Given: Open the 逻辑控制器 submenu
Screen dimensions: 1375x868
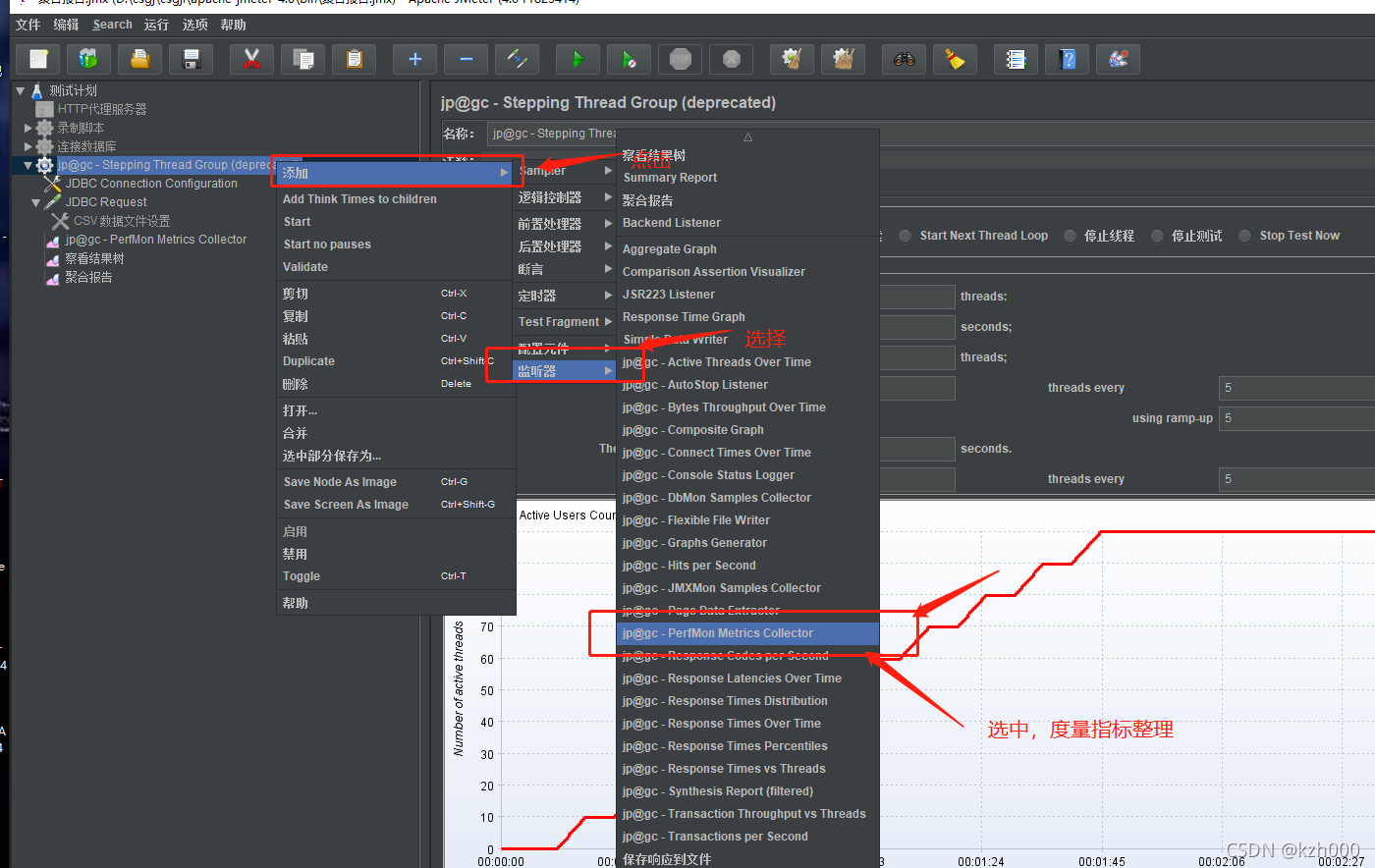Looking at the screenshot, I should point(565,197).
